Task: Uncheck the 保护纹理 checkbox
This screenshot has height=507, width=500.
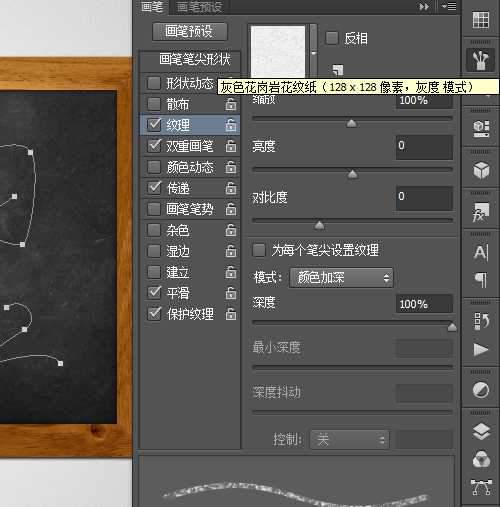Action: click(154, 313)
